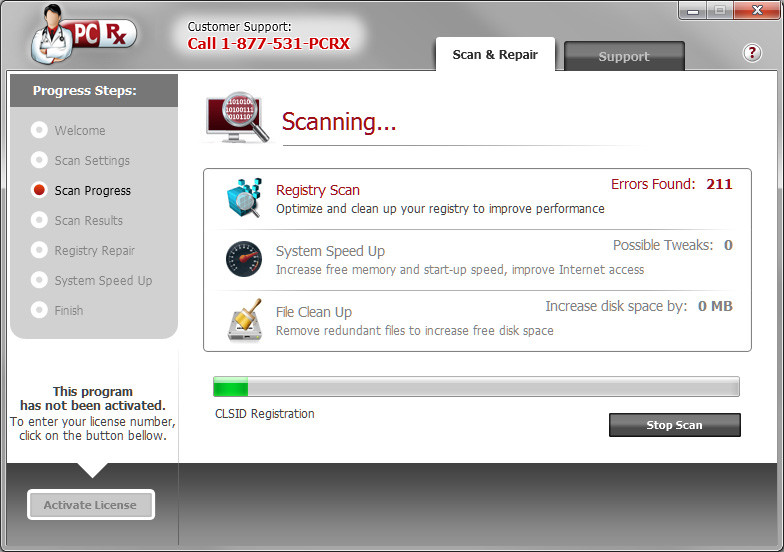The height and width of the screenshot is (552, 784).
Task: Click the Finish step label
Action: (x=69, y=310)
